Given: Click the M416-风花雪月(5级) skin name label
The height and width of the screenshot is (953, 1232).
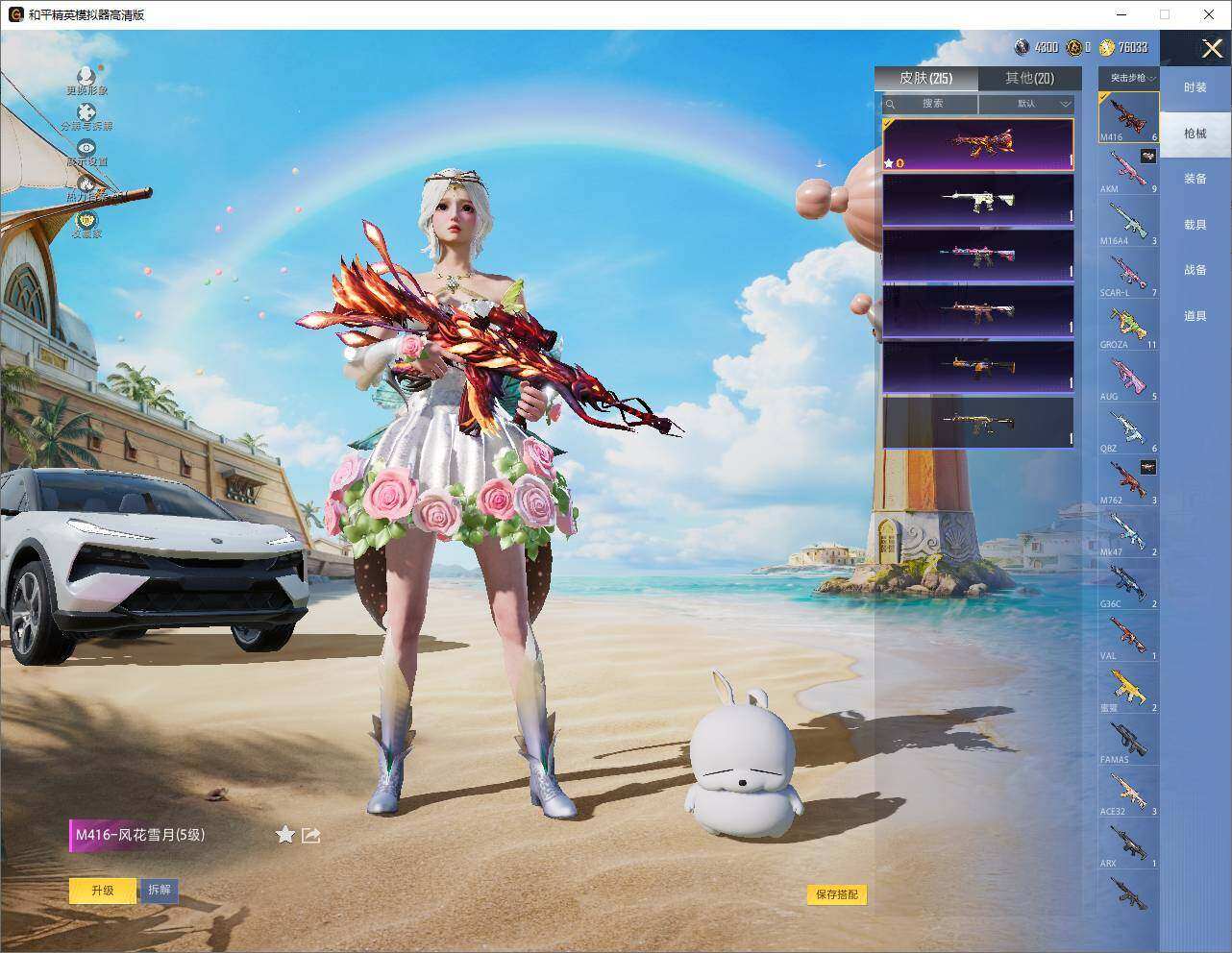Looking at the screenshot, I should (140, 835).
